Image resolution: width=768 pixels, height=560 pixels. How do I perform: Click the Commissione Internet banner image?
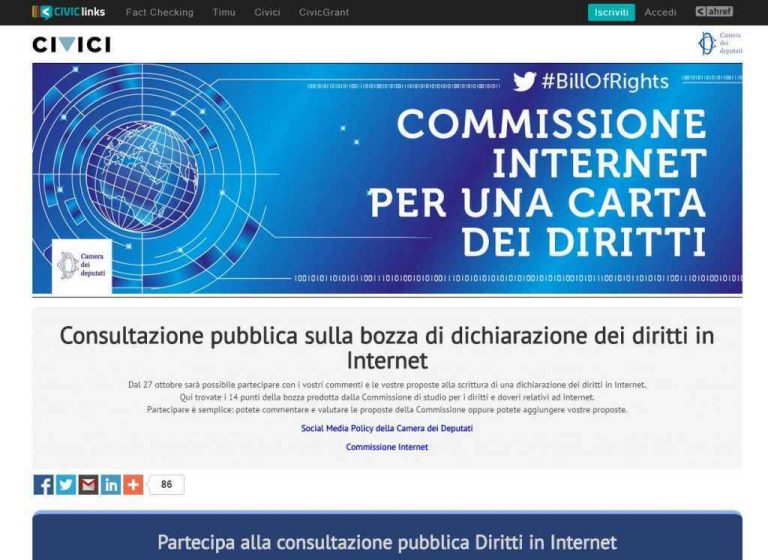[387, 179]
